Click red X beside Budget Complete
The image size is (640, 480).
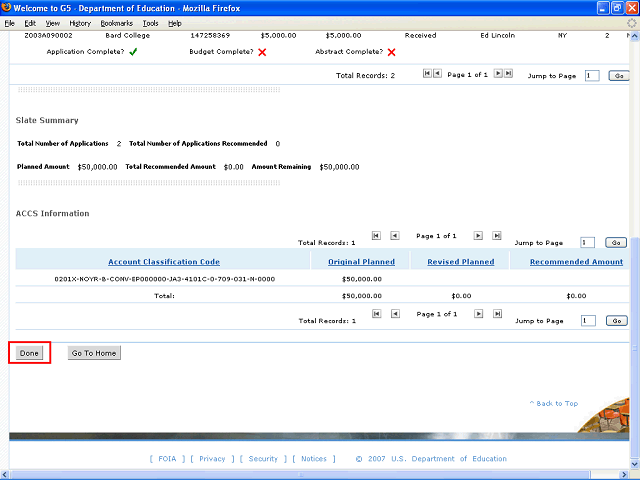262,52
